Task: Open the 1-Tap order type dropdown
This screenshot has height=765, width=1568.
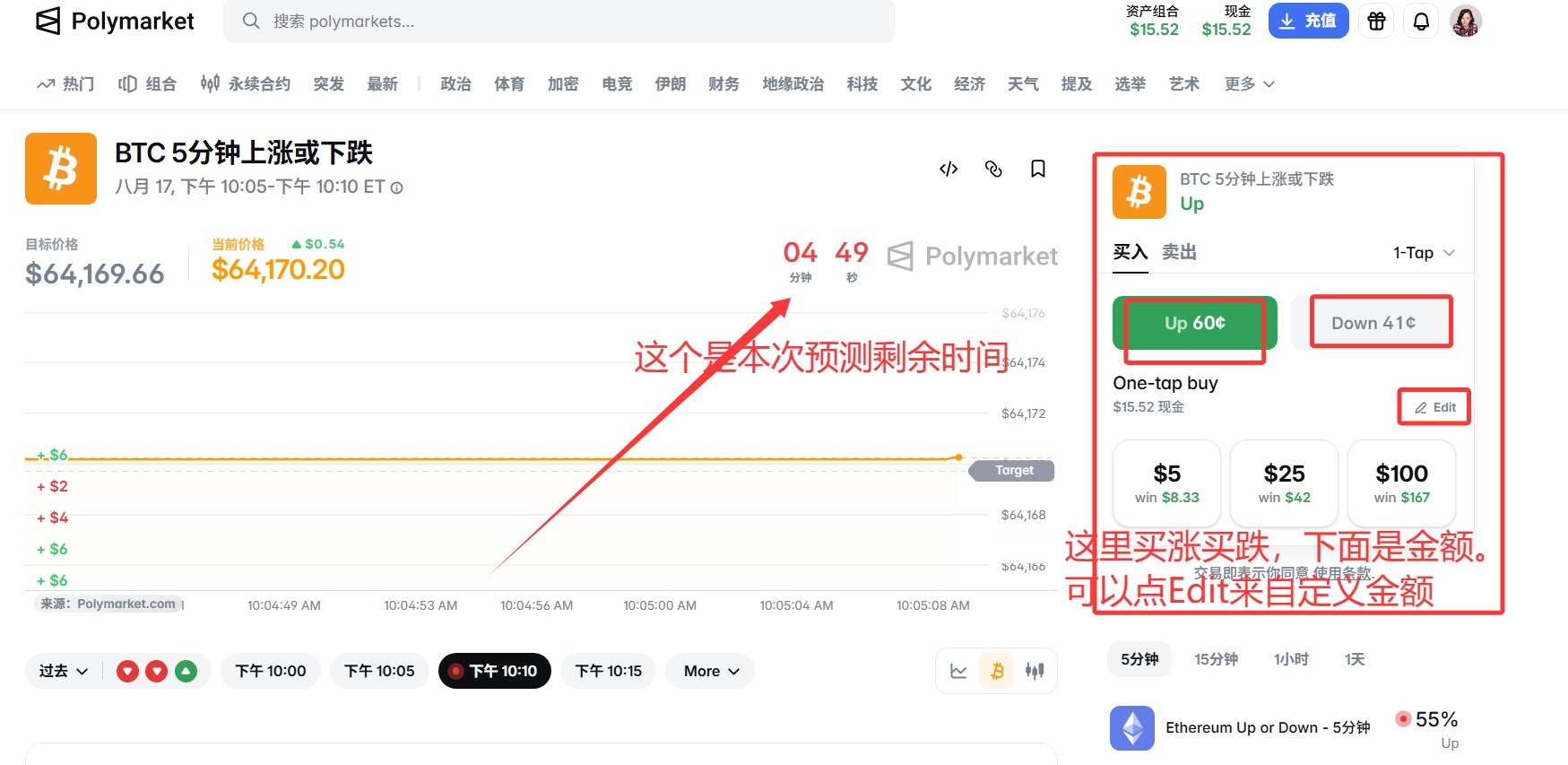Action: point(1425,253)
